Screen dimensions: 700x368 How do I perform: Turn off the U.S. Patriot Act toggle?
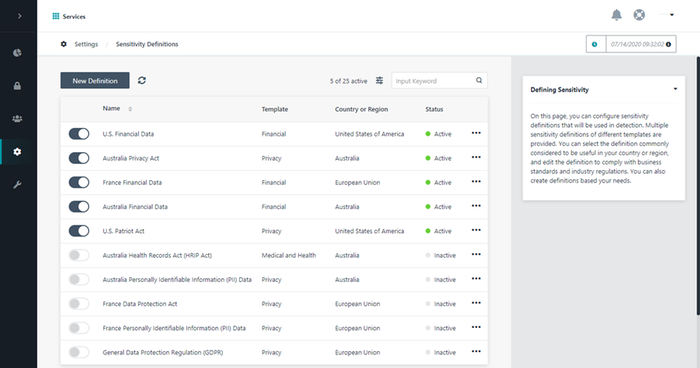(x=79, y=231)
